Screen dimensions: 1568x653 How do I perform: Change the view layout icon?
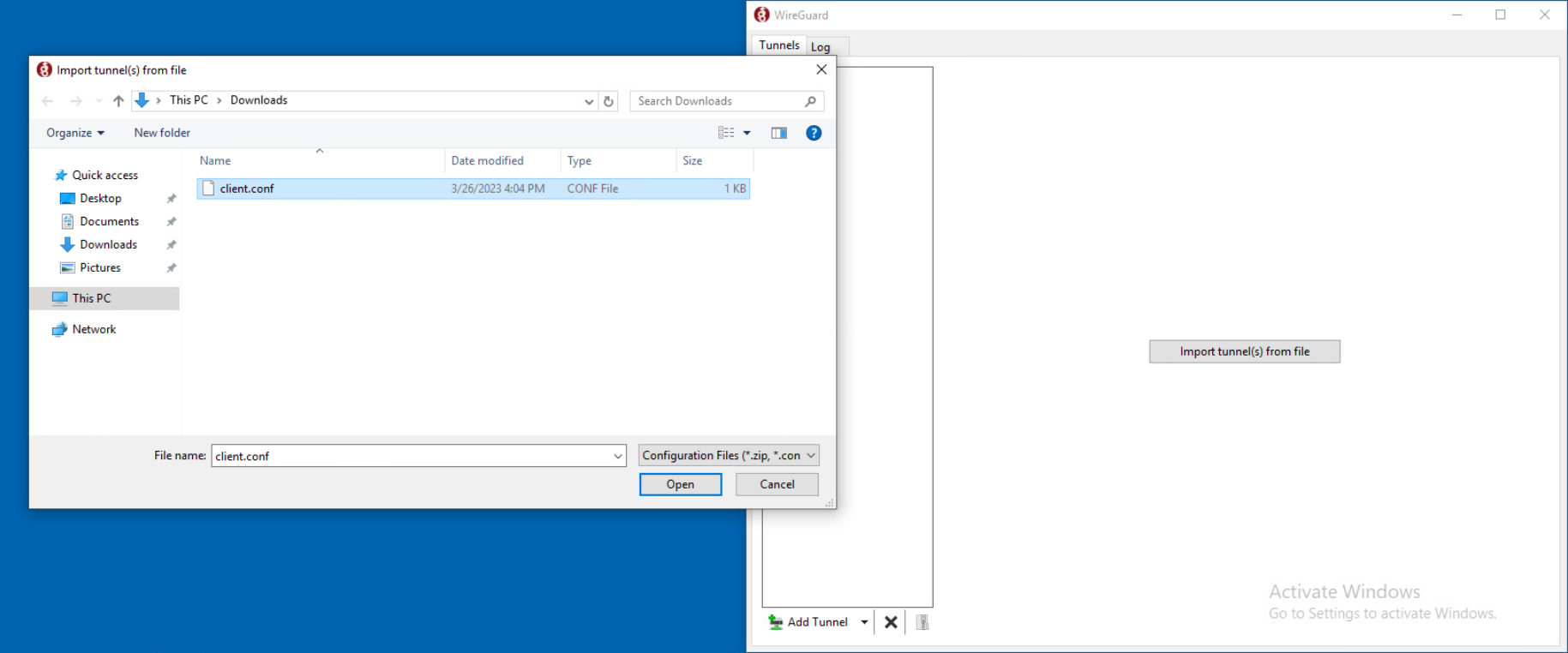pos(726,133)
